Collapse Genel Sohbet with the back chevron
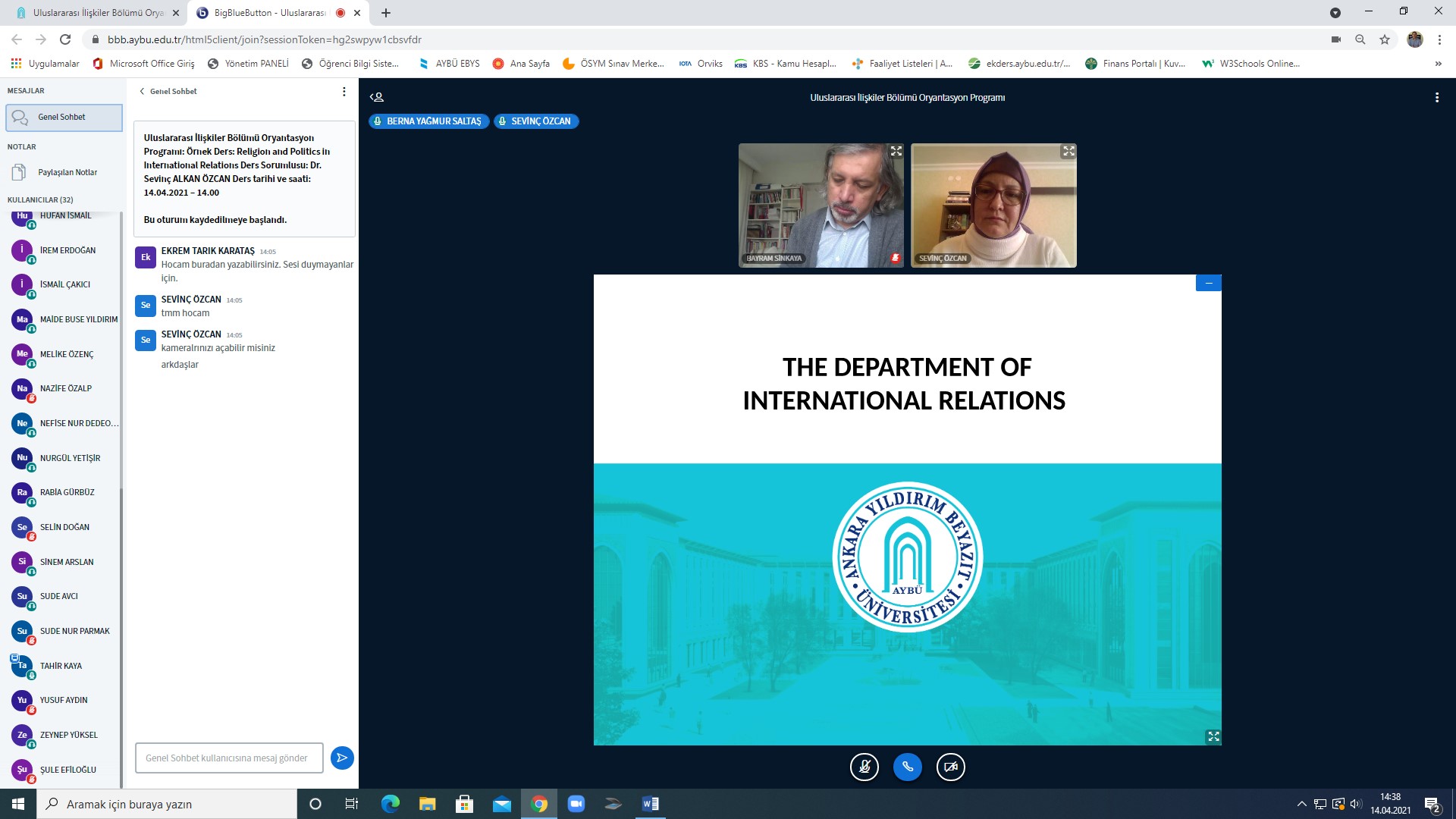This screenshot has width=1456, height=819. coord(142,91)
